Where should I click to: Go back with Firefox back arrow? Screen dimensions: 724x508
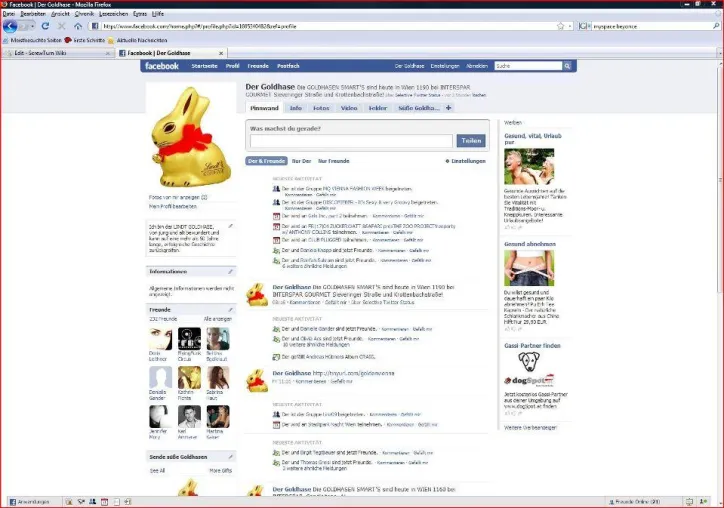(10, 26)
